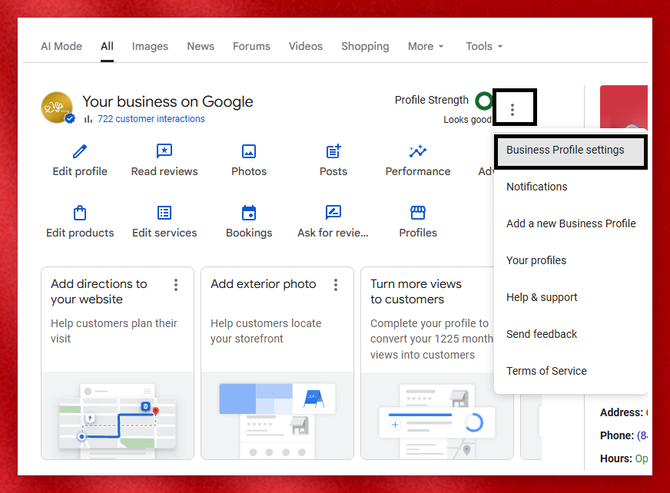Open the Forums tab

pos(251,46)
